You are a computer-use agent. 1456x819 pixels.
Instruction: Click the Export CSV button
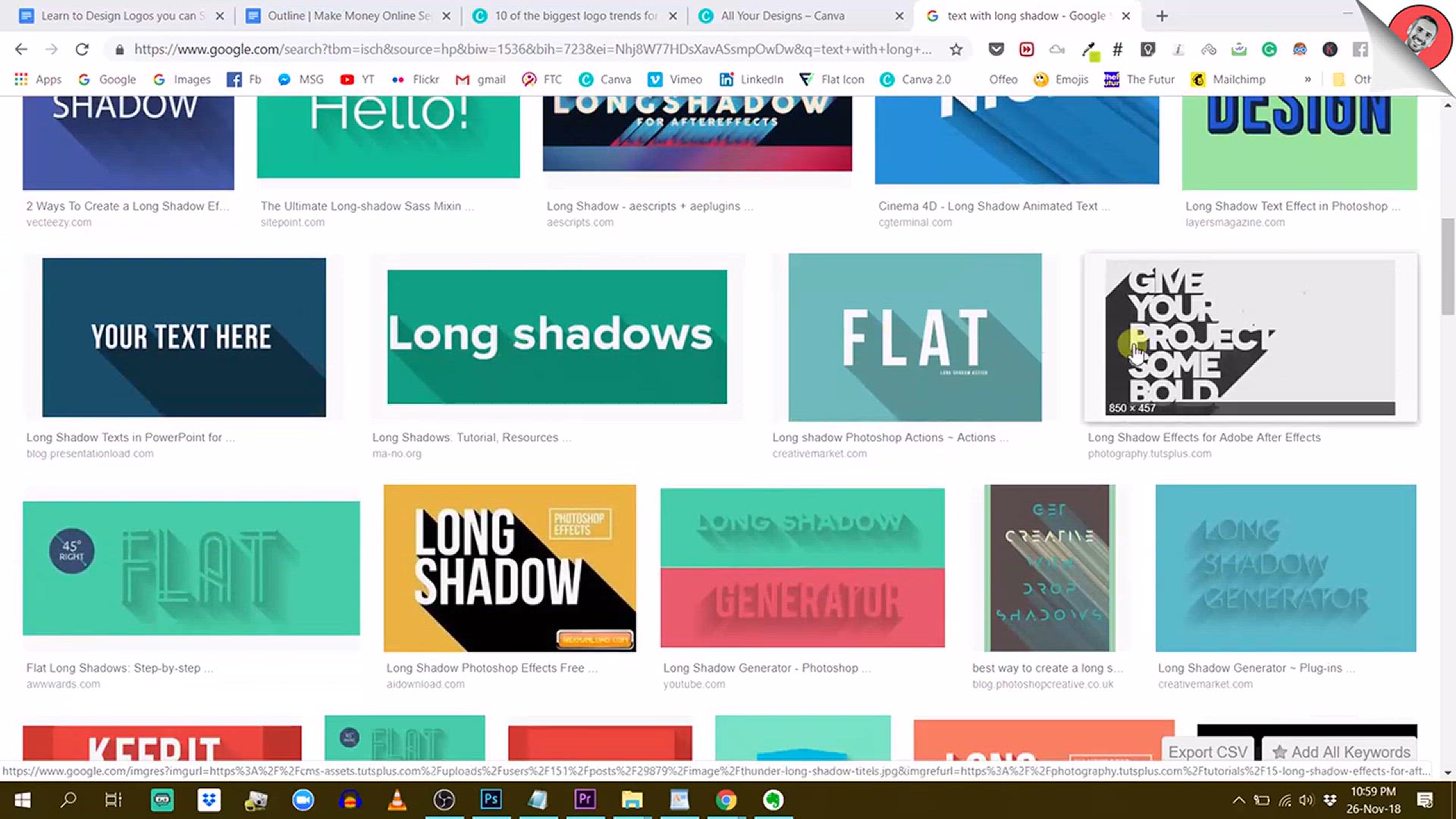pos(1207,752)
